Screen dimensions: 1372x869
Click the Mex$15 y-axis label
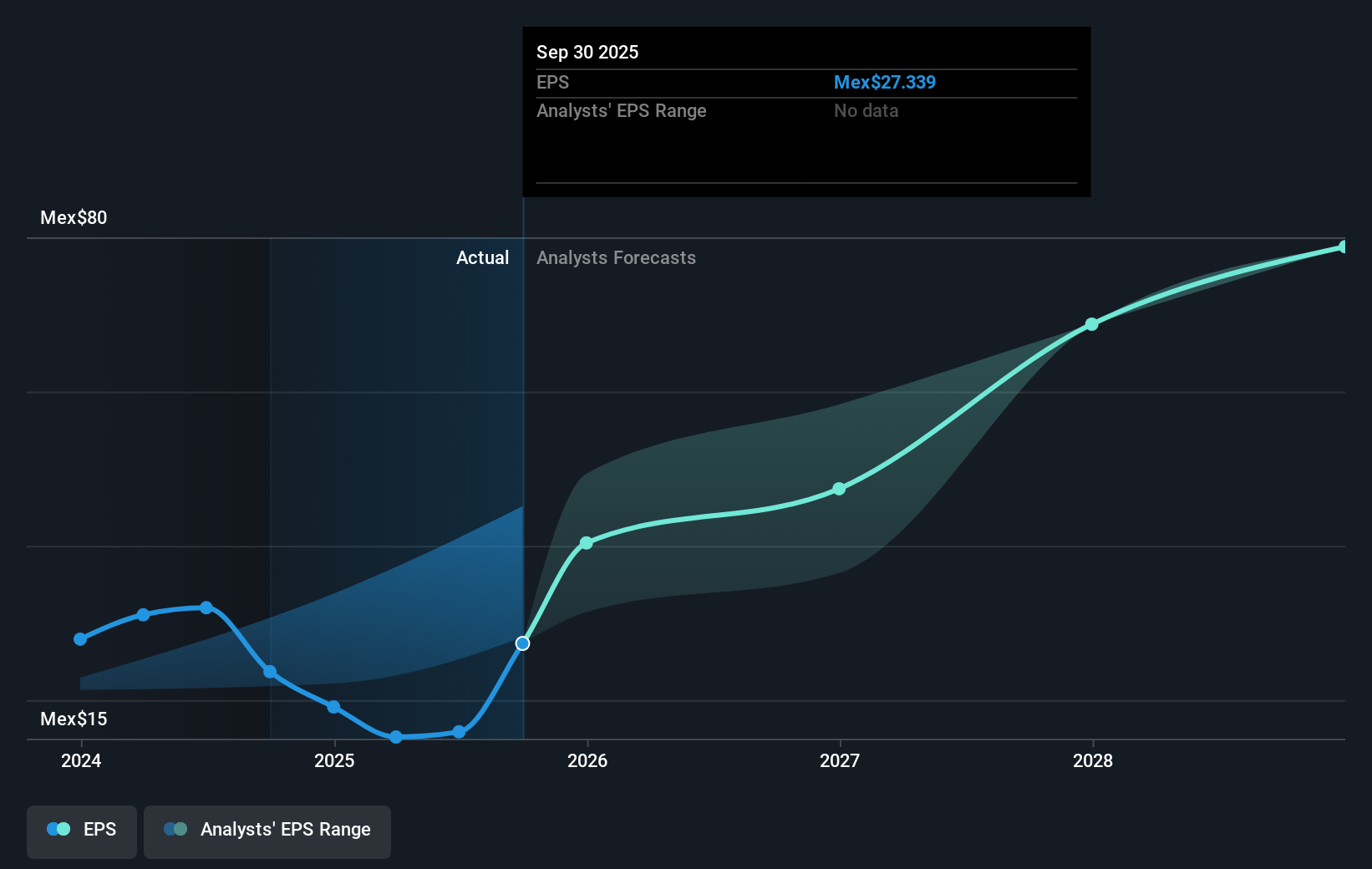click(74, 719)
